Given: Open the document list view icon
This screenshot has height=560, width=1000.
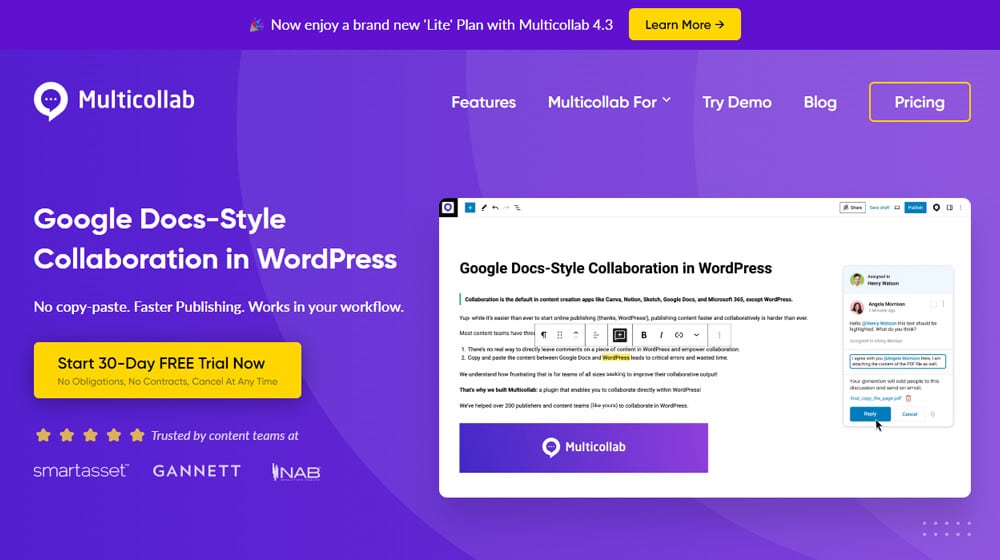Looking at the screenshot, I should [x=517, y=207].
